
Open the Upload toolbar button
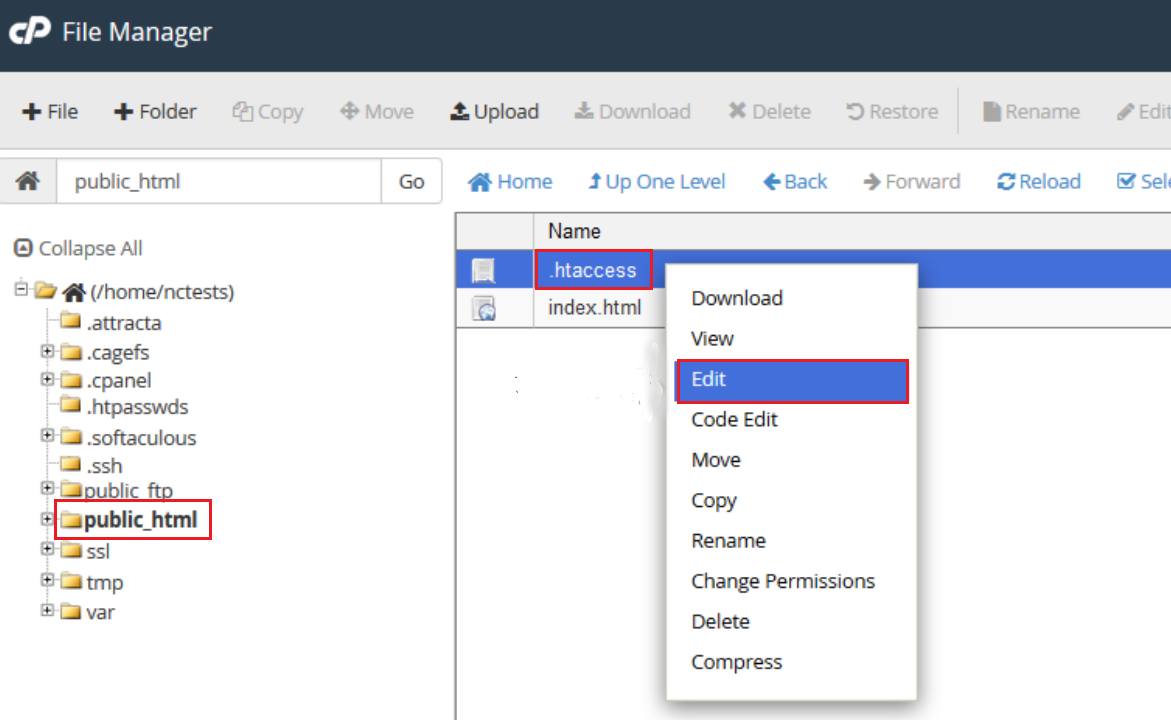coord(494,111)
